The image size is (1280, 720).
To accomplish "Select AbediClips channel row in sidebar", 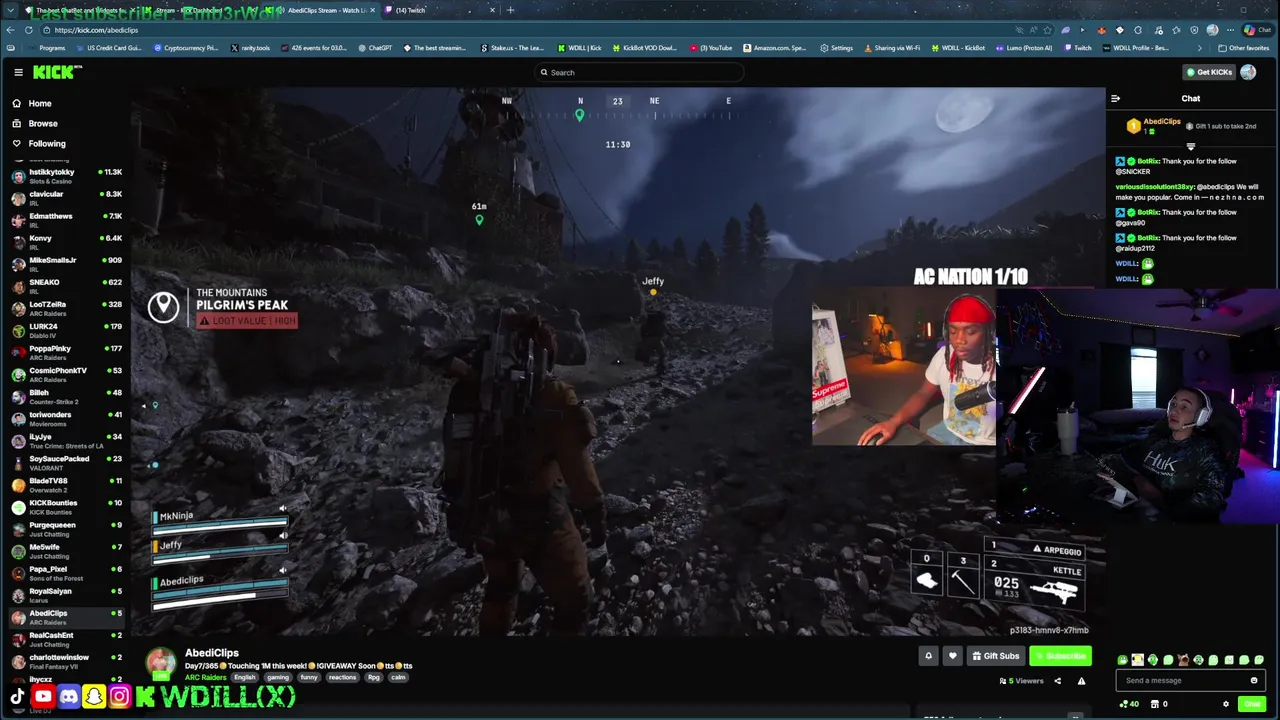I will (x=65, y=616).
